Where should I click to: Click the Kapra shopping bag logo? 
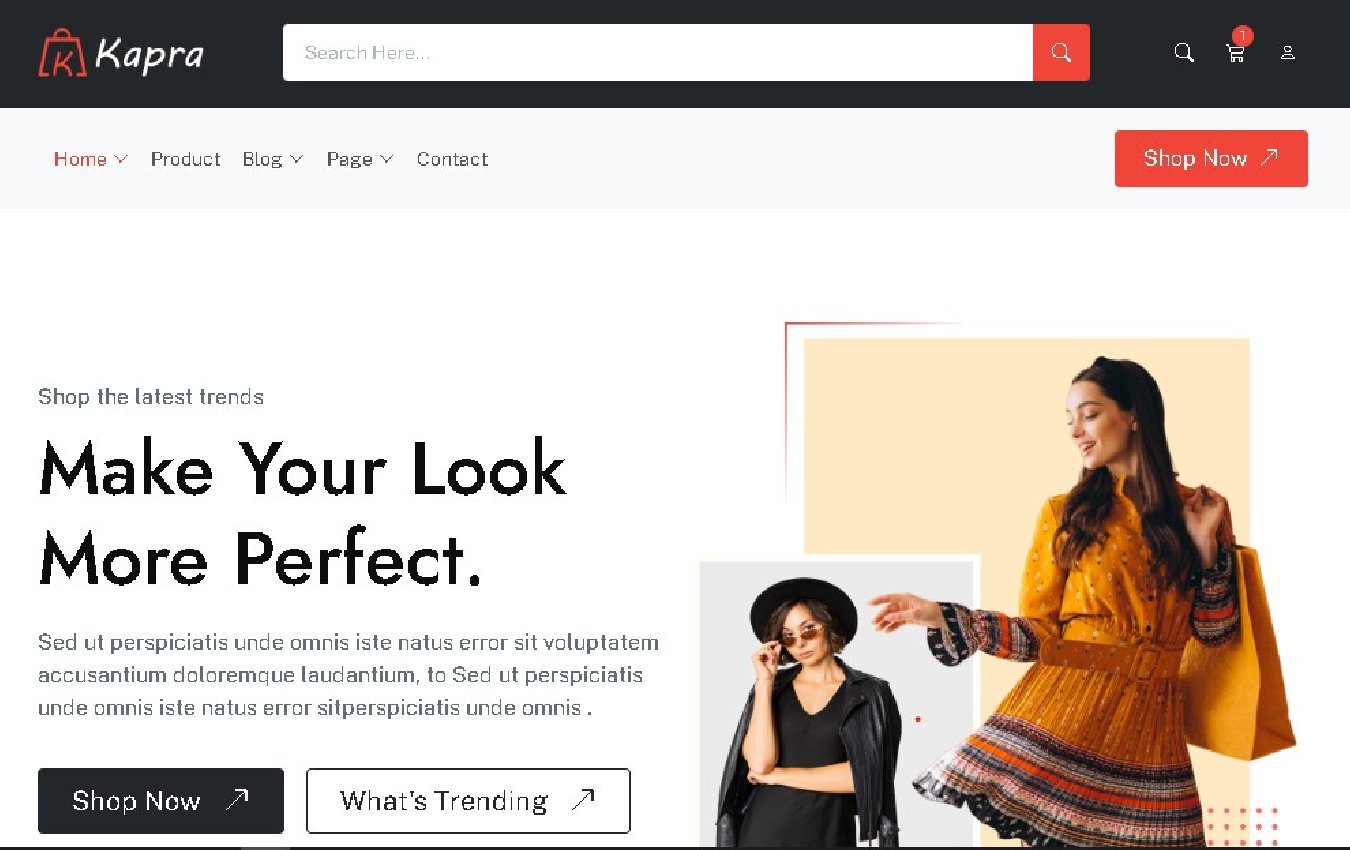pyautogui.click(x=62, y=53)
